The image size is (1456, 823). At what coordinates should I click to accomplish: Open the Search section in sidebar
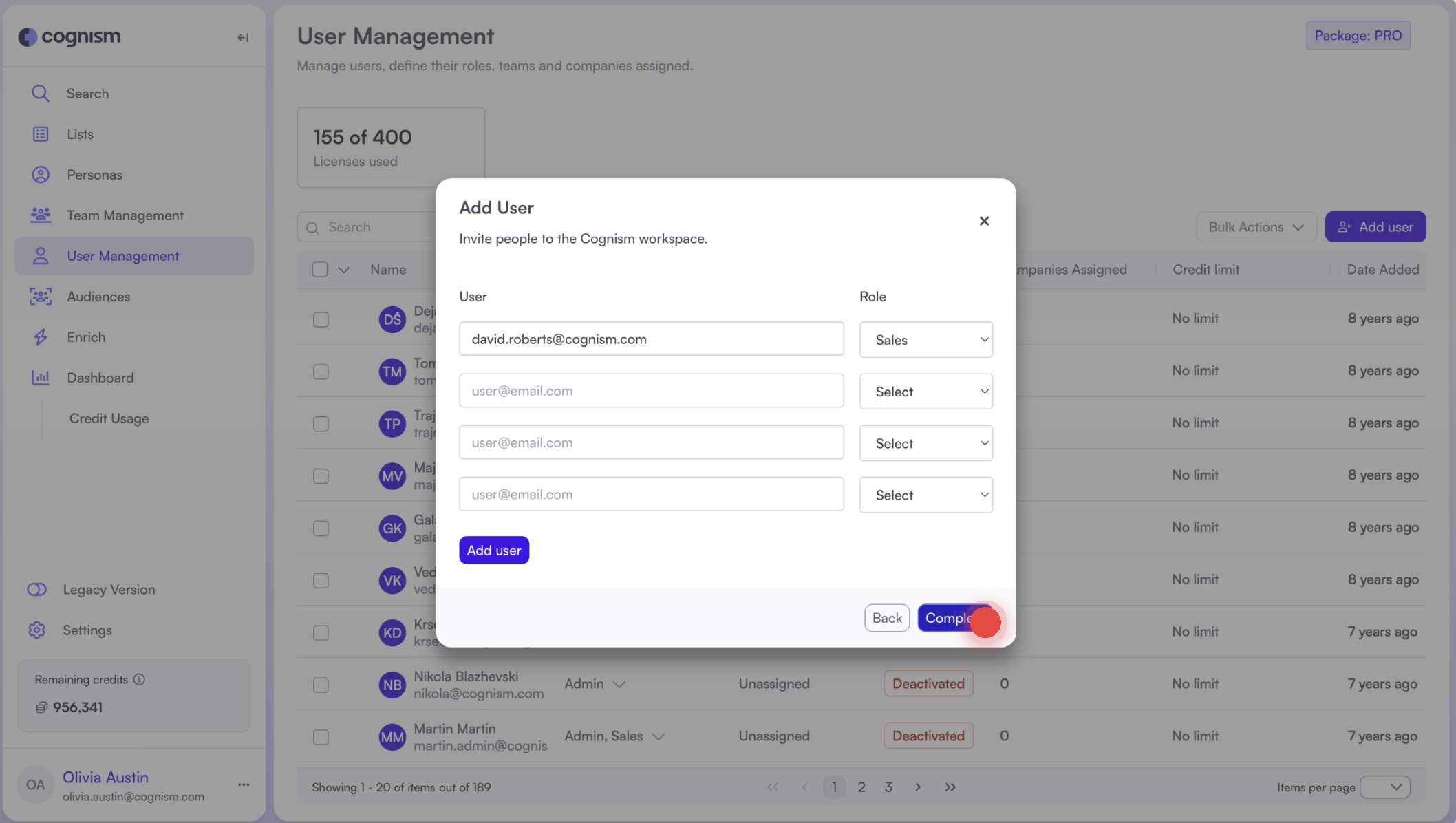87,93
